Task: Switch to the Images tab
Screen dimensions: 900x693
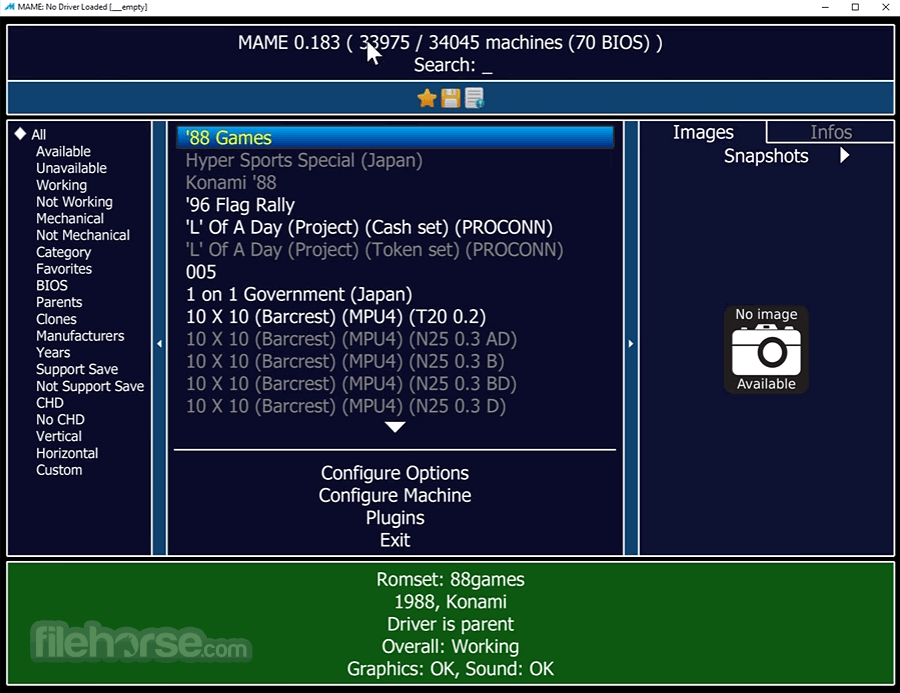Action: 703,131
